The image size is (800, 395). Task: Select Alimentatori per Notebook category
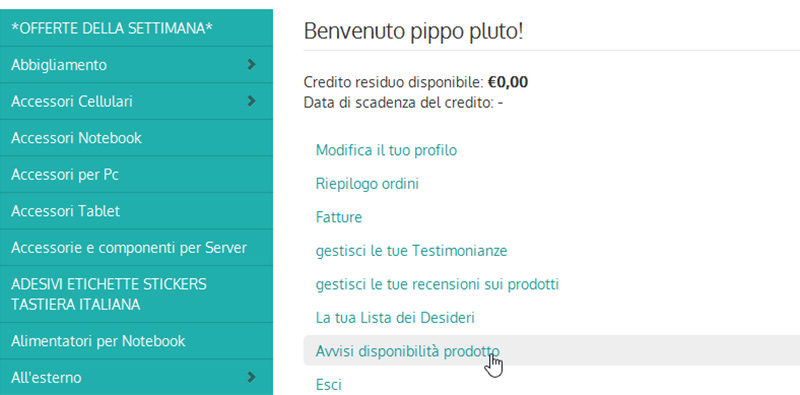click(x=136, y=341)
